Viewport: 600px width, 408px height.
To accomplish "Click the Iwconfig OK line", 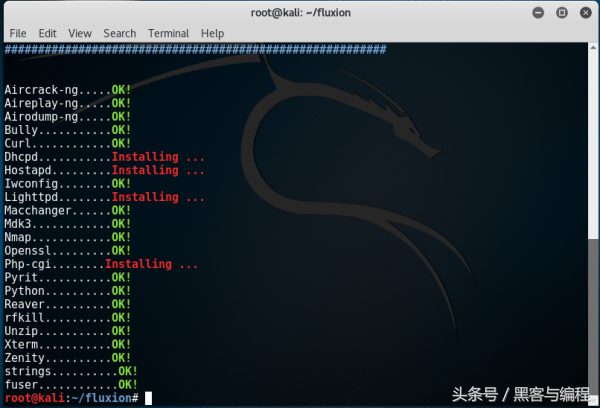I will point(68,184).
